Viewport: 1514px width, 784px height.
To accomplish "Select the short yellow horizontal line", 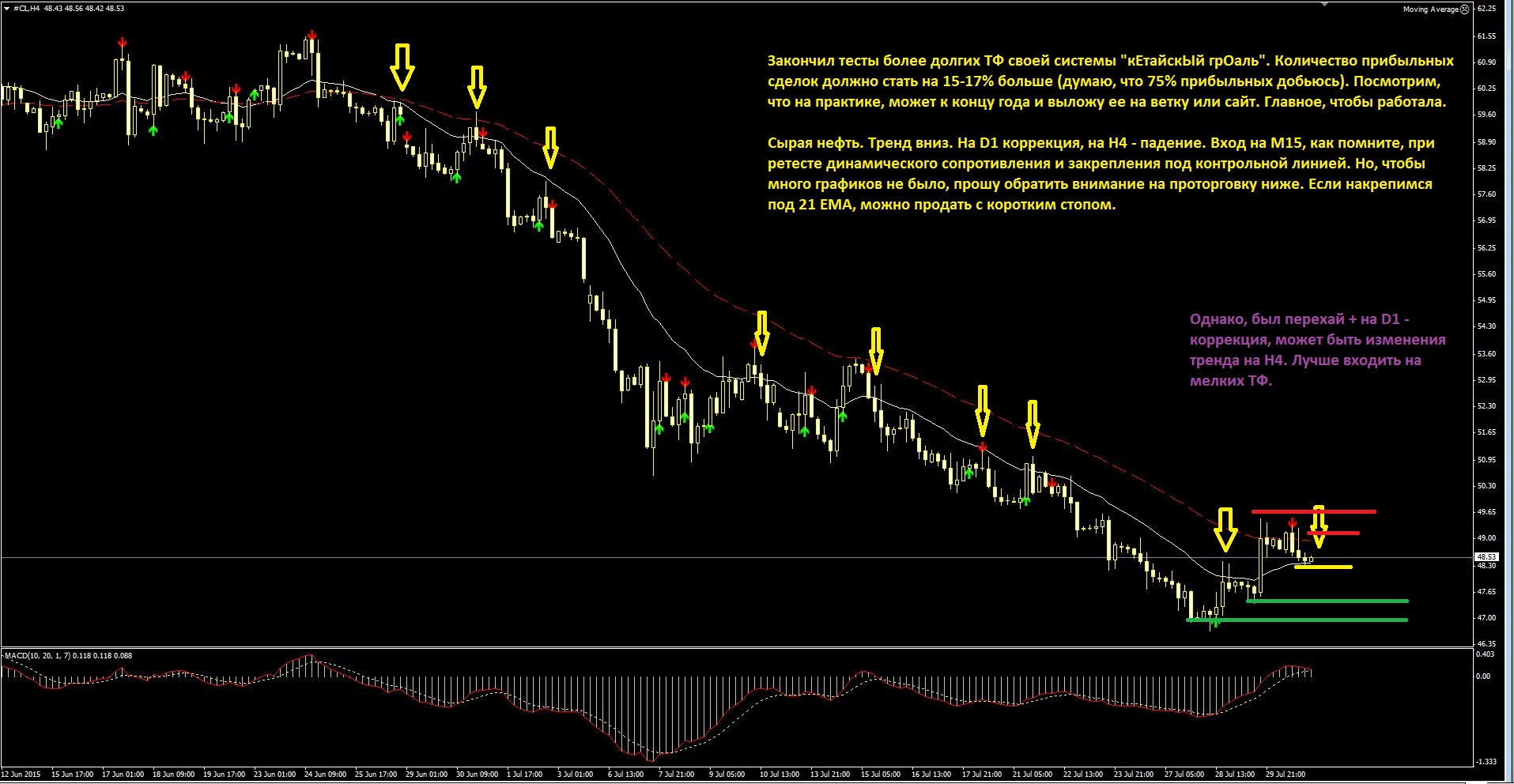I will (1323, 567).
